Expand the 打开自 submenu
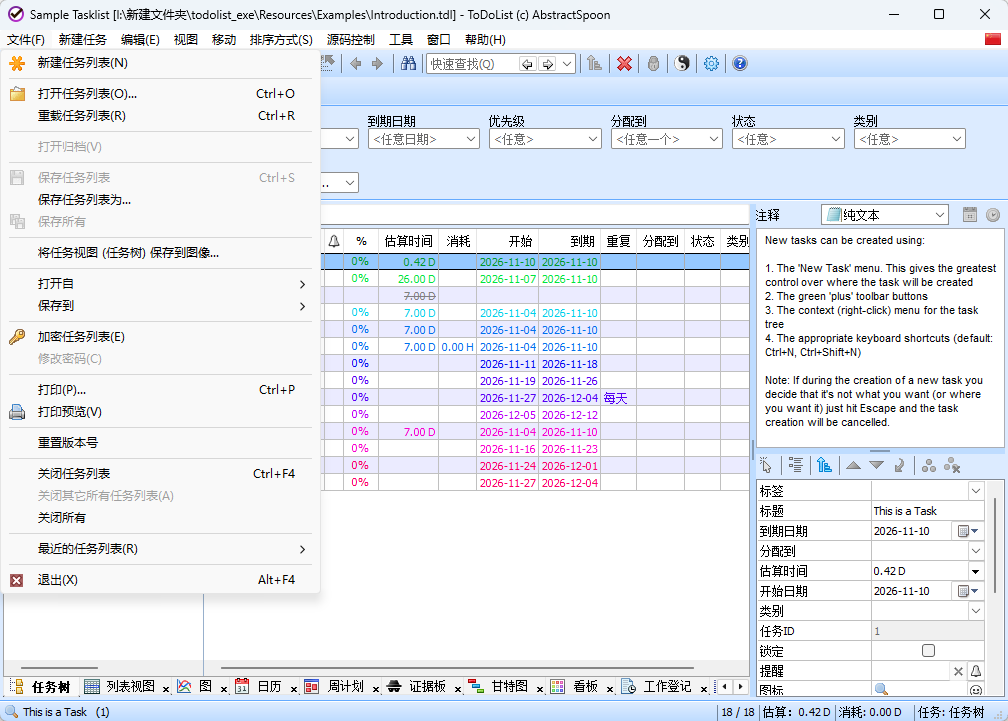Screen dimensions: 1008x721 [161, 283]
